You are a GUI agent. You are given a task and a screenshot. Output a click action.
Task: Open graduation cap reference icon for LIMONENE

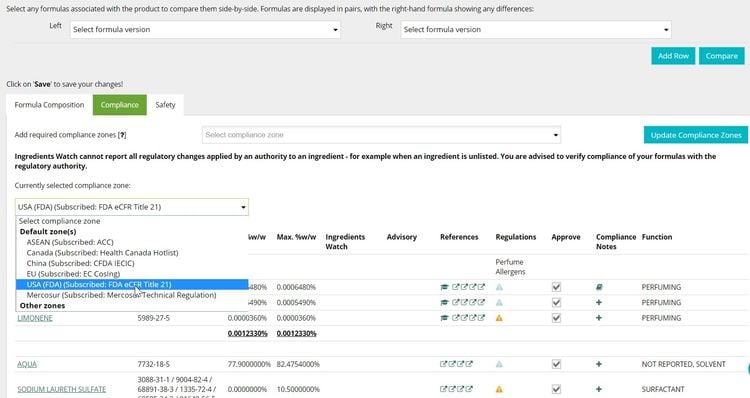pyautogui.click(x=444, y=318)
